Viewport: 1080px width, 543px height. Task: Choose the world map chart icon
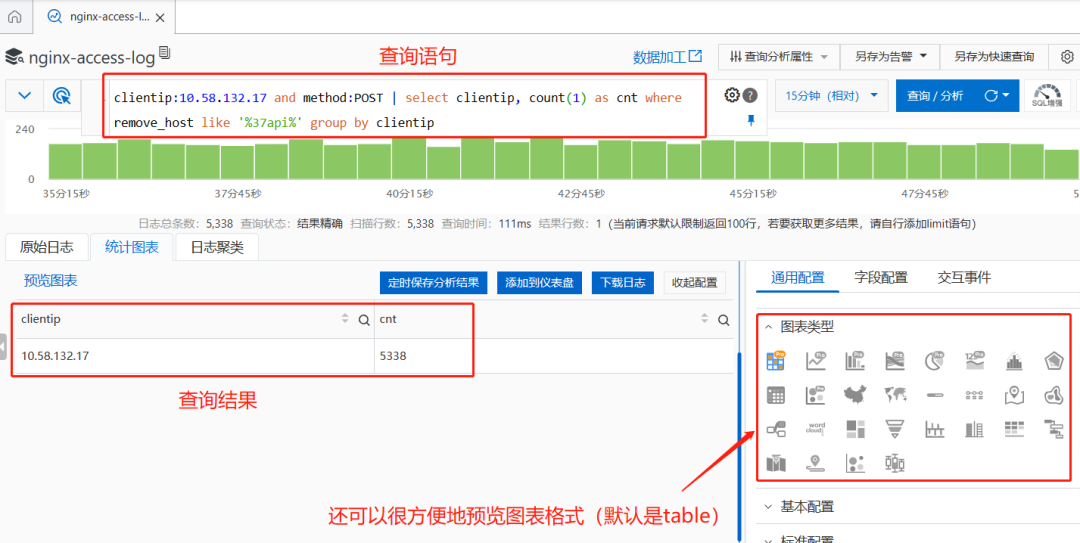coord(895,394)
